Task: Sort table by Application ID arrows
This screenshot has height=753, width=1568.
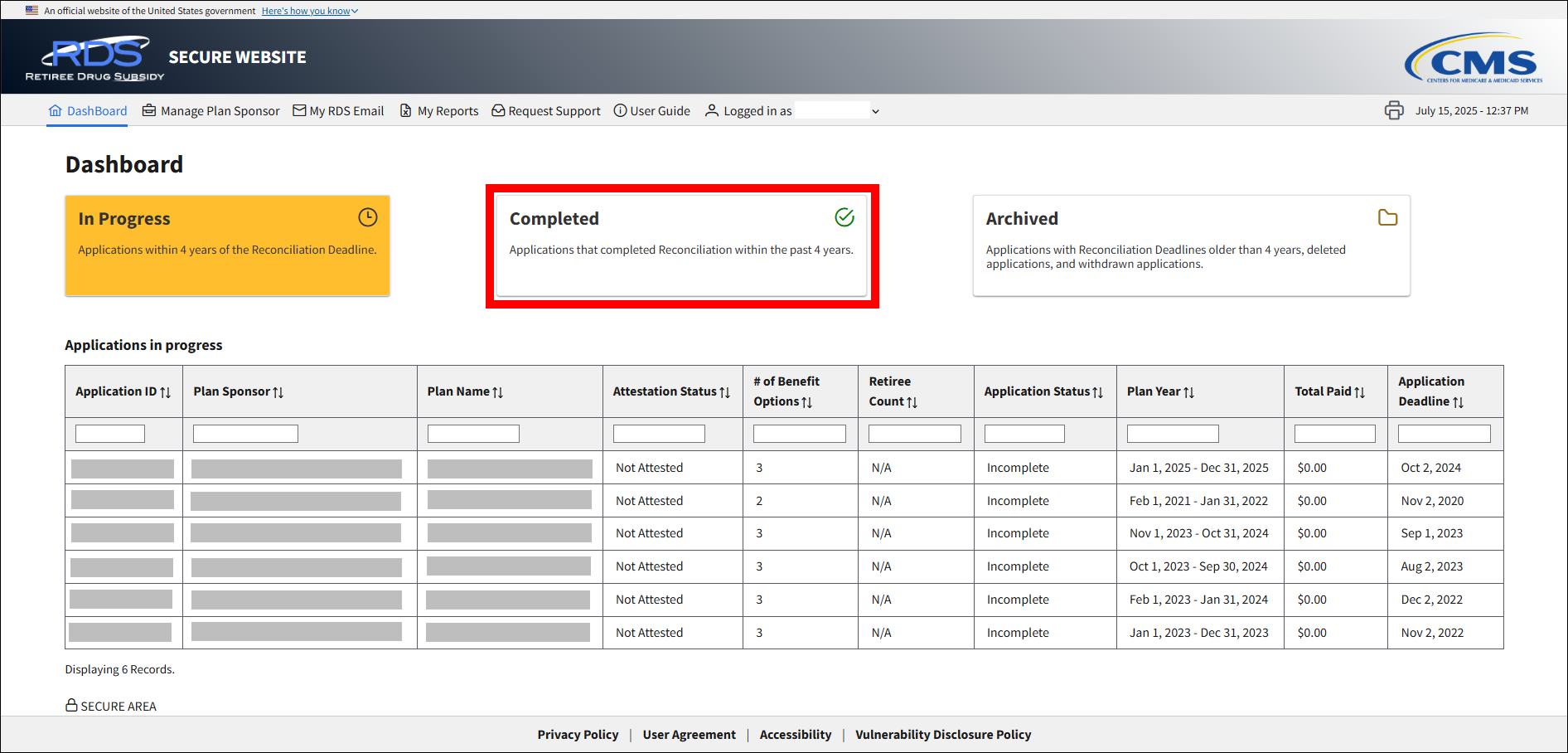Action: pos(165,392)
